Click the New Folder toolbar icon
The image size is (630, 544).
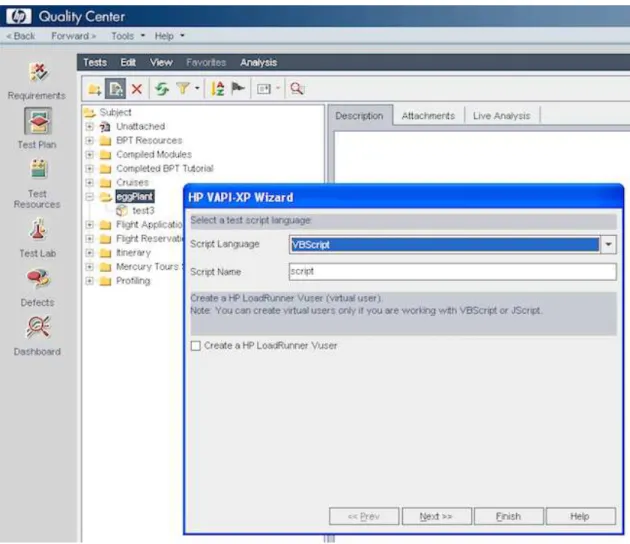coord(95,89)
